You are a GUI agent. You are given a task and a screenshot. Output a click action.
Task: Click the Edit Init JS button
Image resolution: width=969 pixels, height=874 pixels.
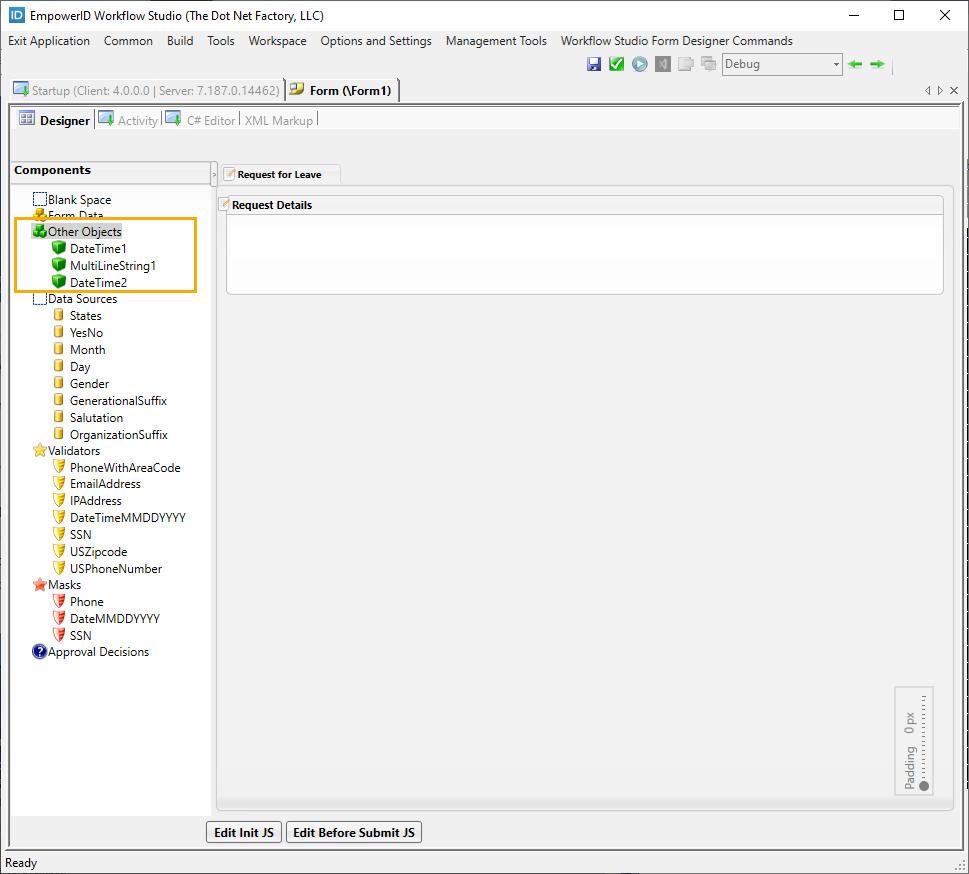coord(243,831)
